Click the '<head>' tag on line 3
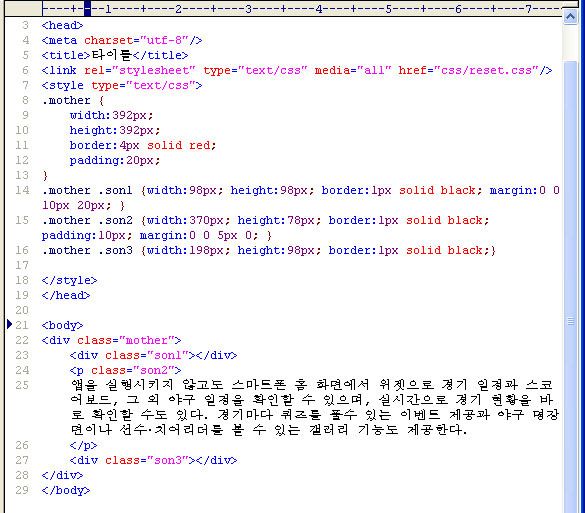 (62, 25)
